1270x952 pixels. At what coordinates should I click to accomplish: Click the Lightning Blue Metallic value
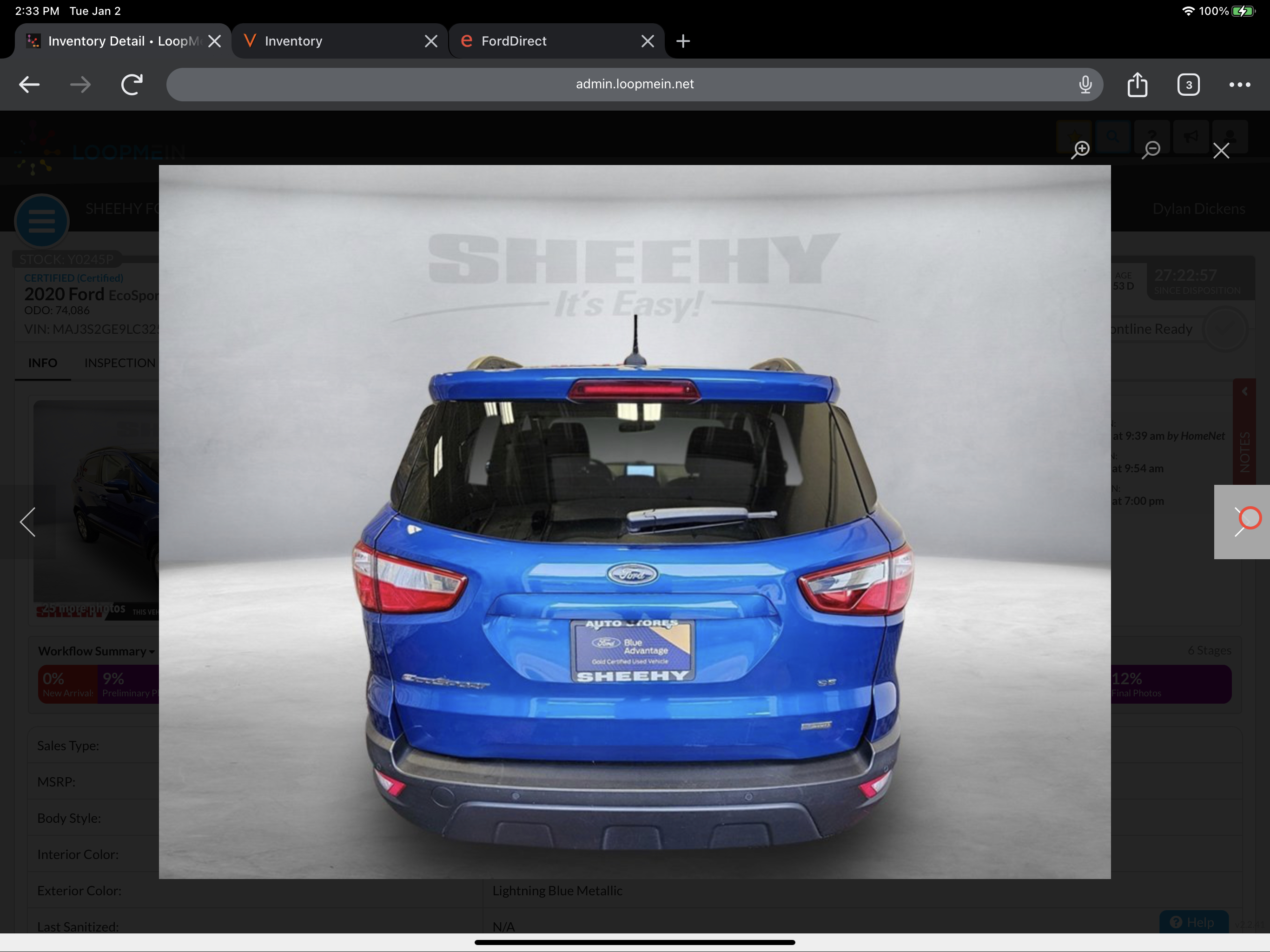(557, 891)
